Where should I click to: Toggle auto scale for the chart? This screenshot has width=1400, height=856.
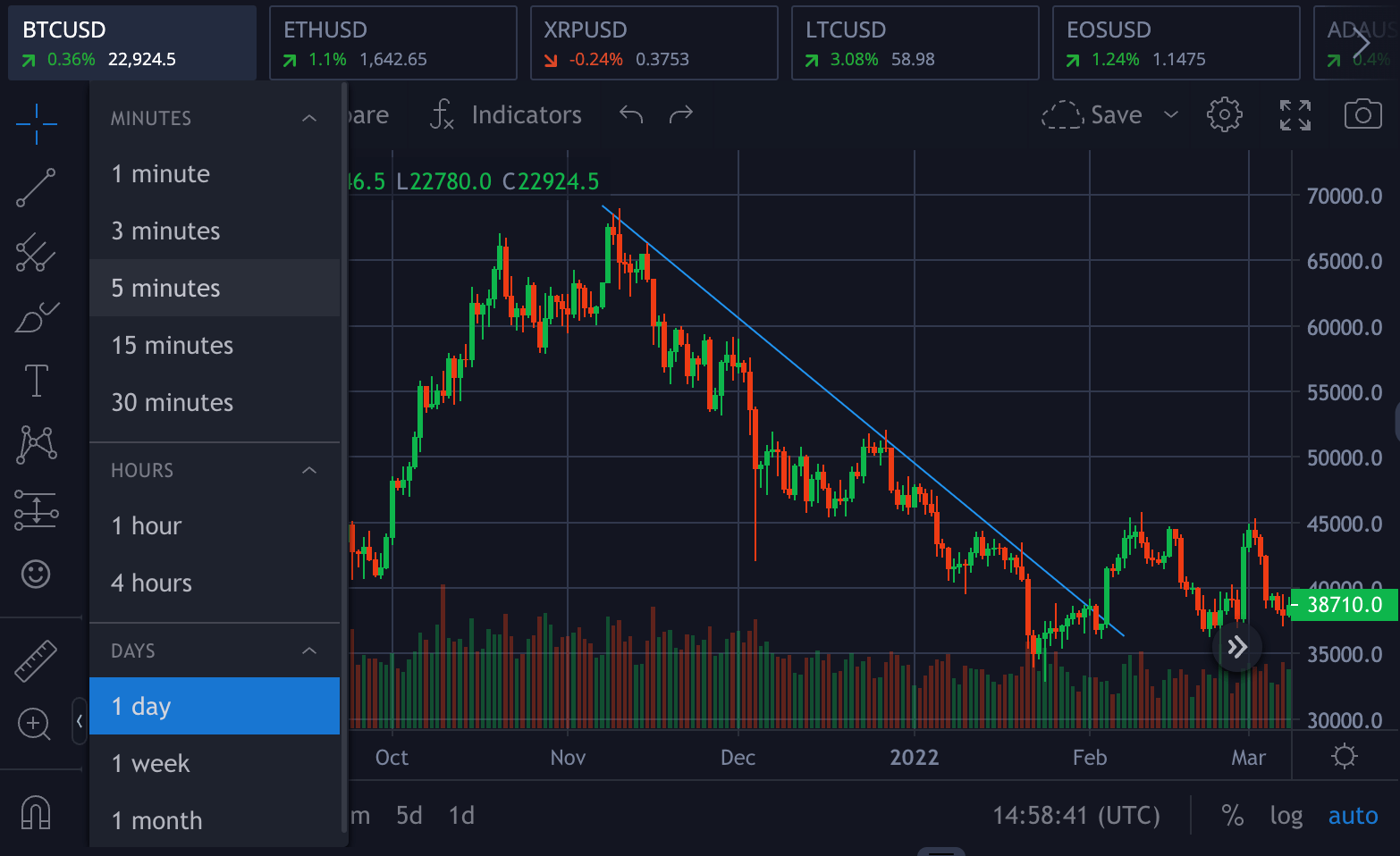1353,815
